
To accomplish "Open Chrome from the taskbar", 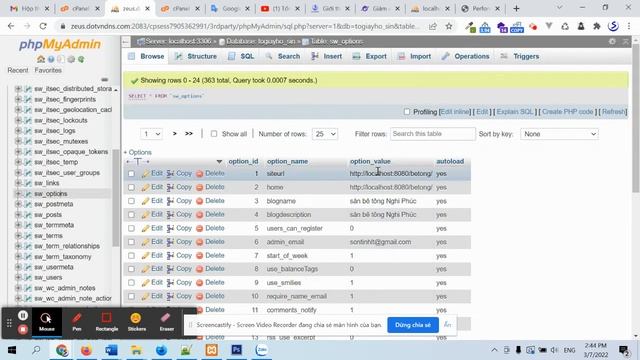I will [62, 350].
